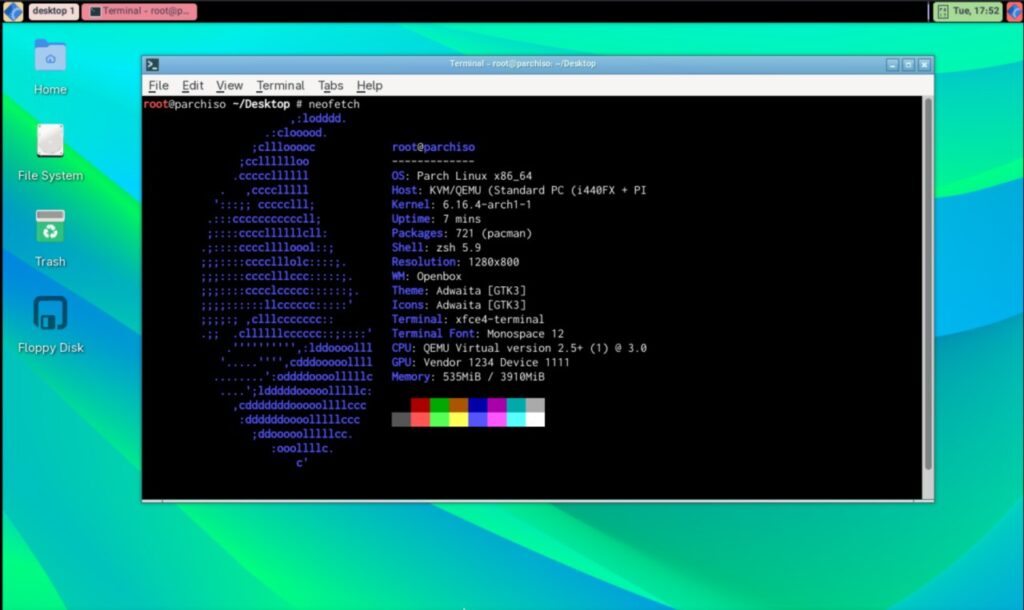The height and width of the screenshot is (610, 1024).
Task: Switch to desktop 1 workspace button
Action: coord(53,11)
